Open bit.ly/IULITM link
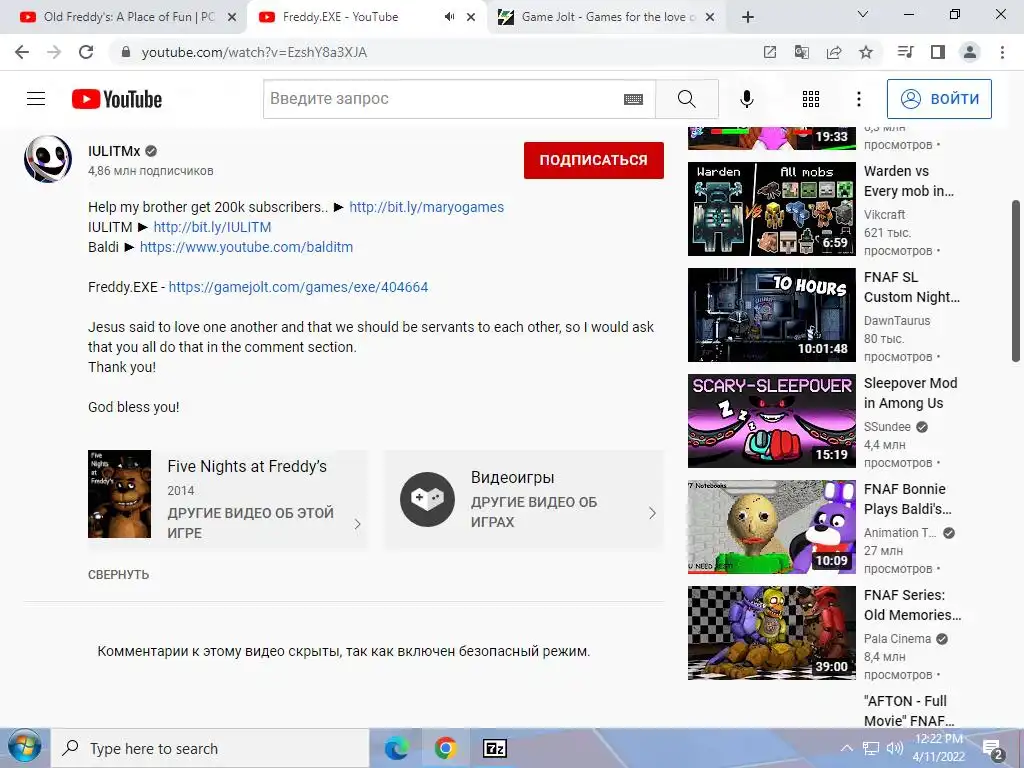This screenshot has height=768, width=1024. [x=212, y=227]
